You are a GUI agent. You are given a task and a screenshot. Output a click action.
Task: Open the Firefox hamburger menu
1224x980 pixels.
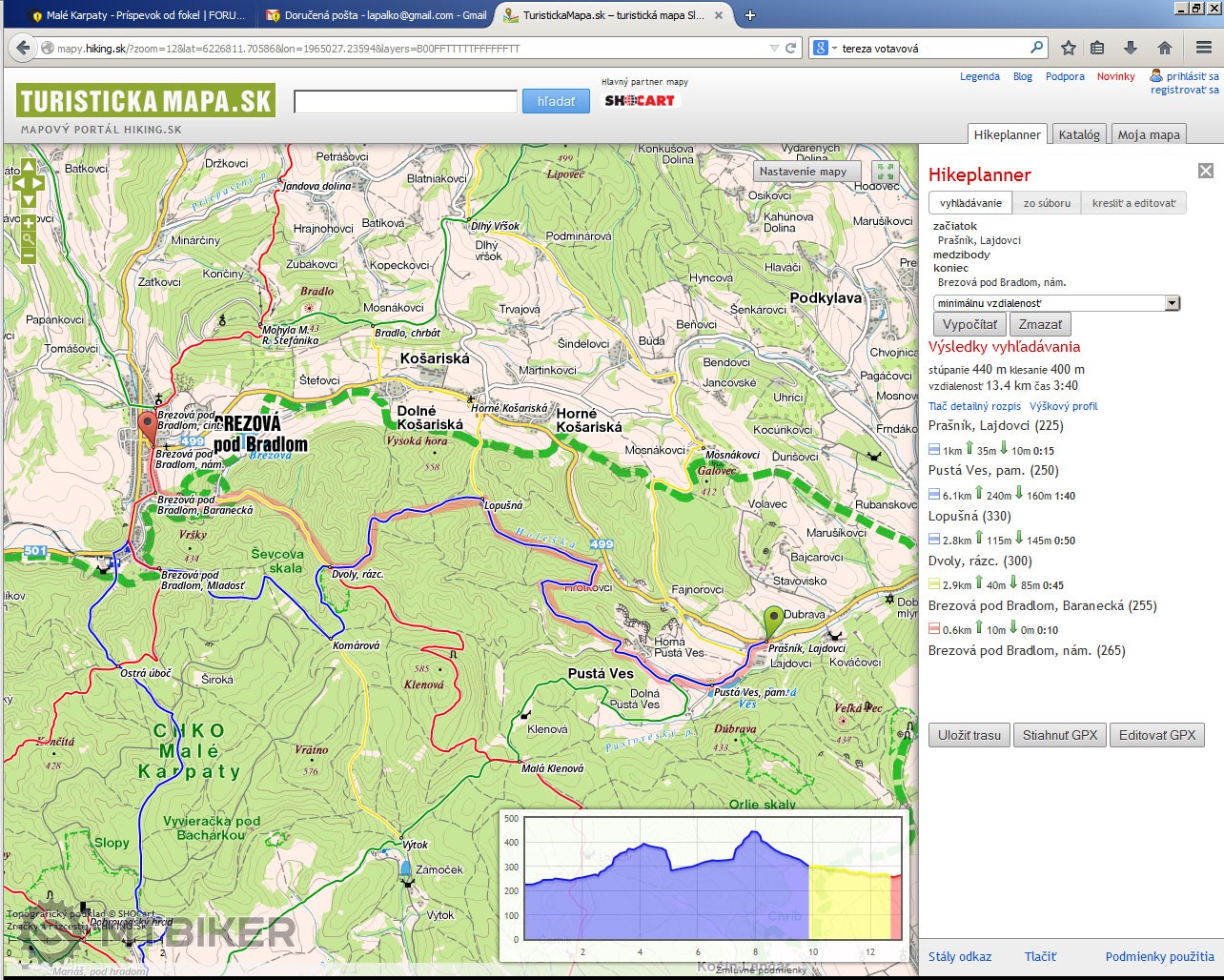coord(1204,48)
